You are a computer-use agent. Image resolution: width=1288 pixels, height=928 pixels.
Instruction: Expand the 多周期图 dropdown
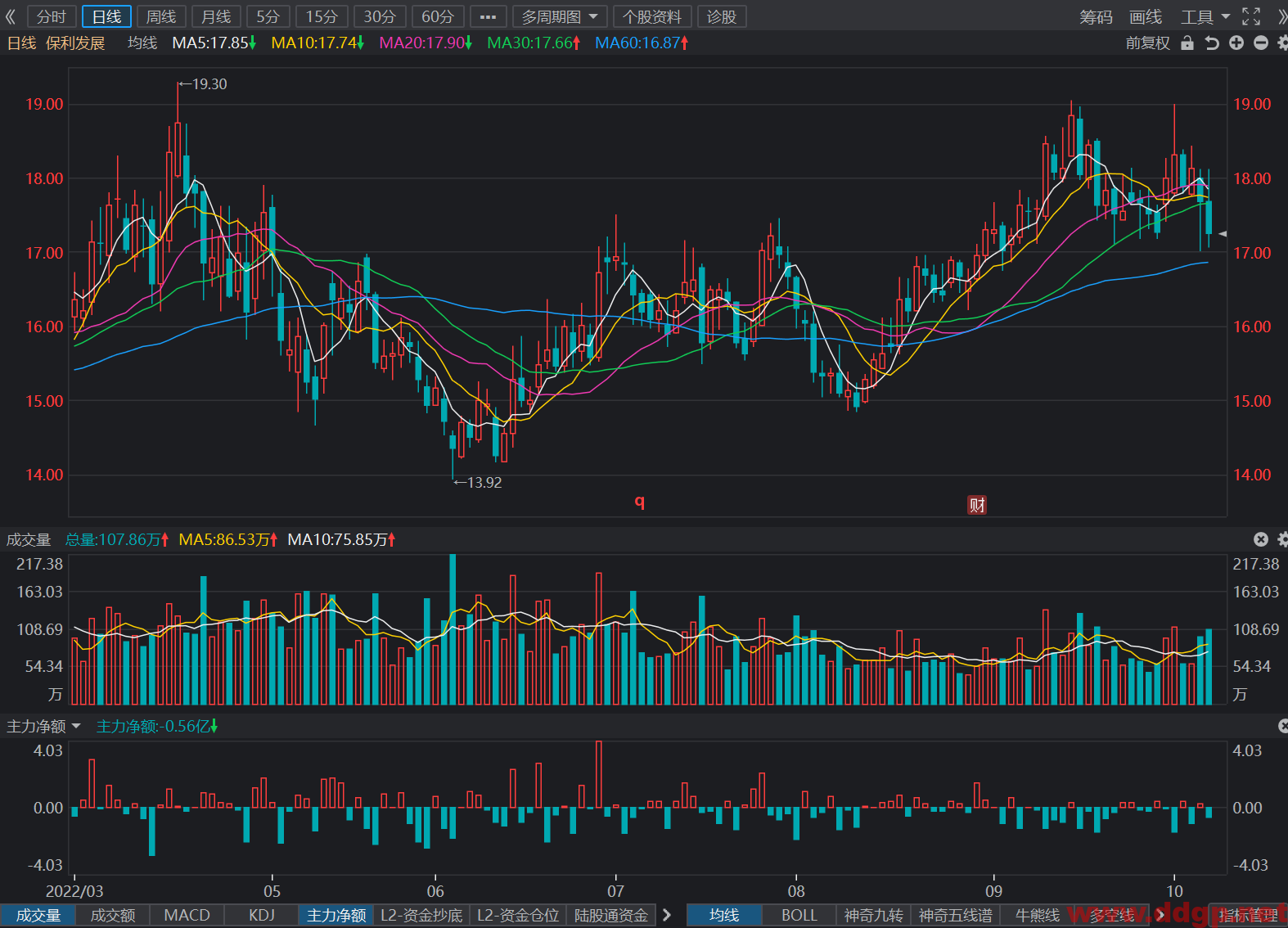point(561,16)
